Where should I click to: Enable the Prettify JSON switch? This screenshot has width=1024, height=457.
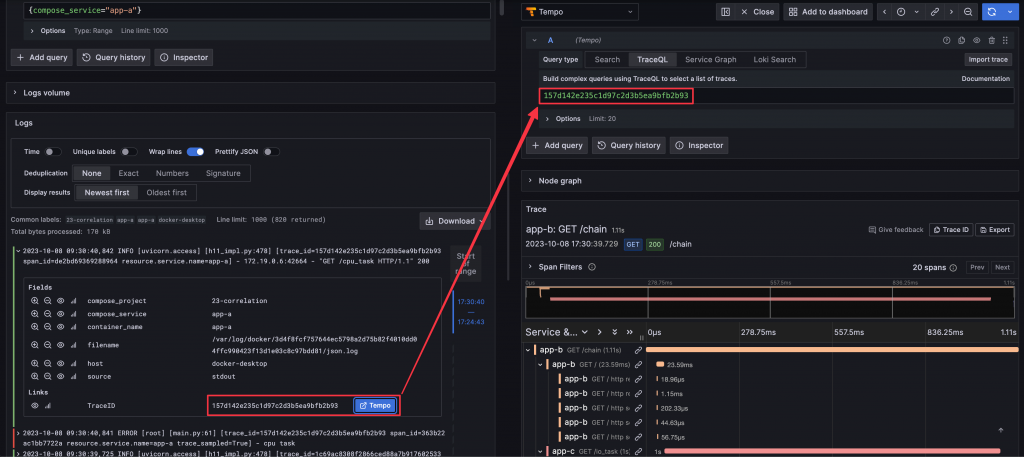(x=272, y=151)
